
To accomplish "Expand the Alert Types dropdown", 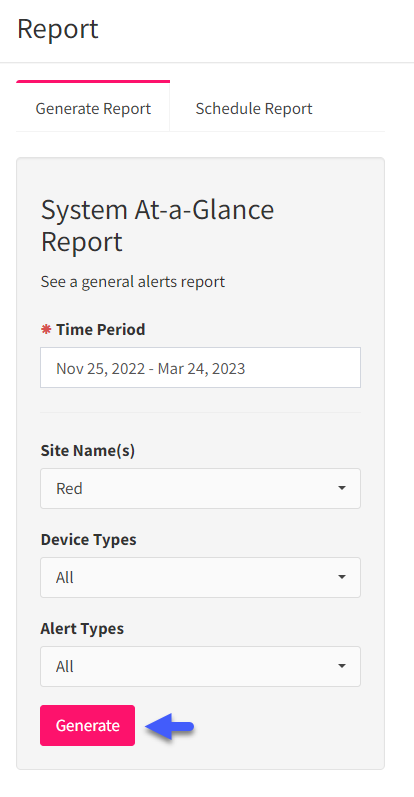I will point(200,666).
